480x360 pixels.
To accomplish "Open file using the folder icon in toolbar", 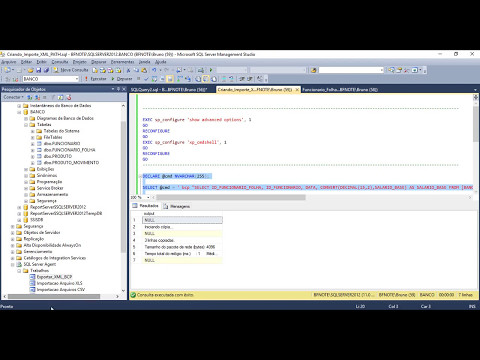I will click(31, 70).
